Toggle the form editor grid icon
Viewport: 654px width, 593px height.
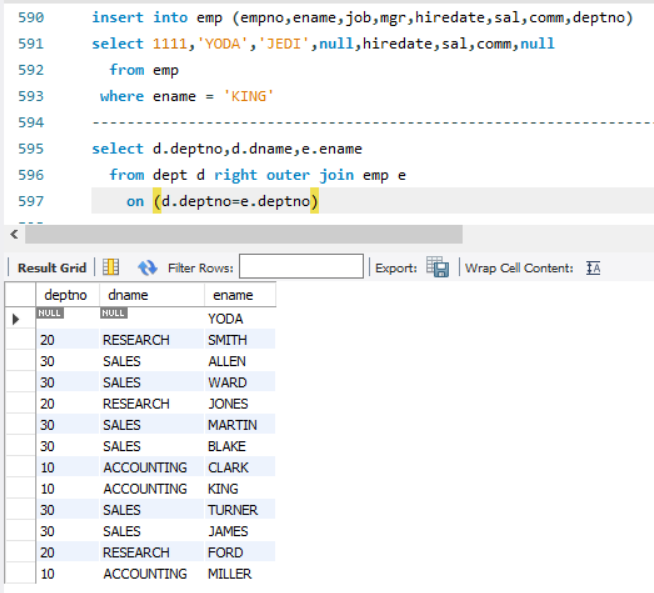click(x=111, y=267)
